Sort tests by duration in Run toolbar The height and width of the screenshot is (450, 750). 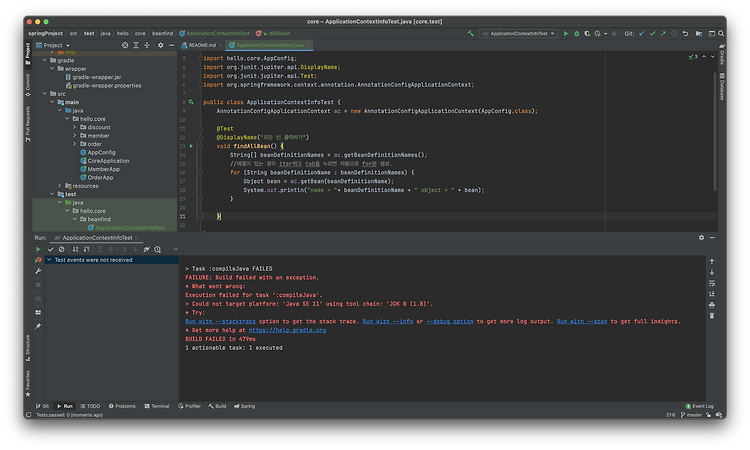tap(86, 249)
